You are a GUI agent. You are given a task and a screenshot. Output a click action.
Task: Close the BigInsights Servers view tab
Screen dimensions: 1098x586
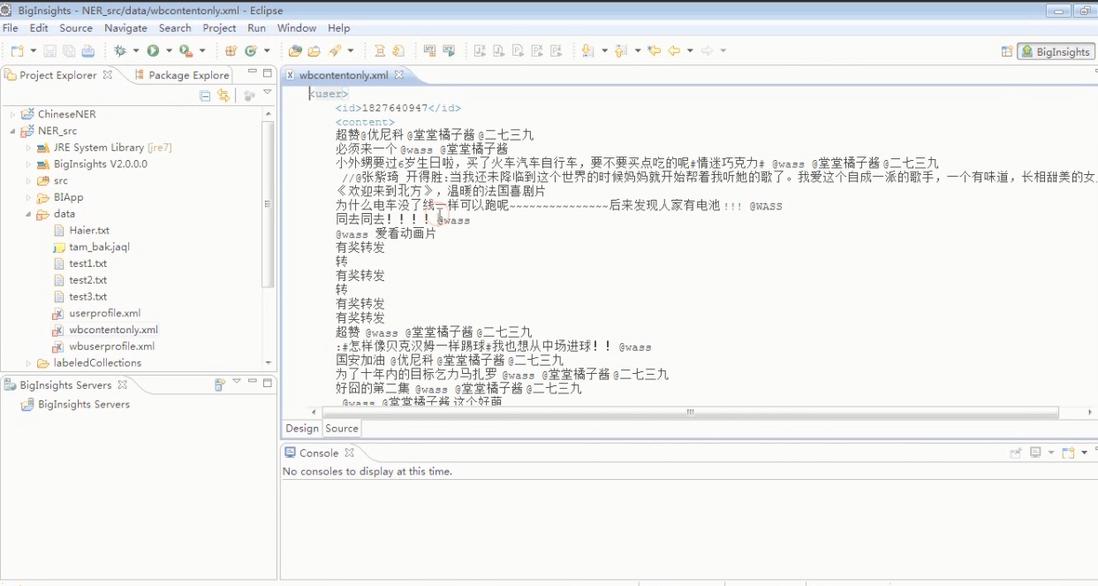[x=122, y=384]
